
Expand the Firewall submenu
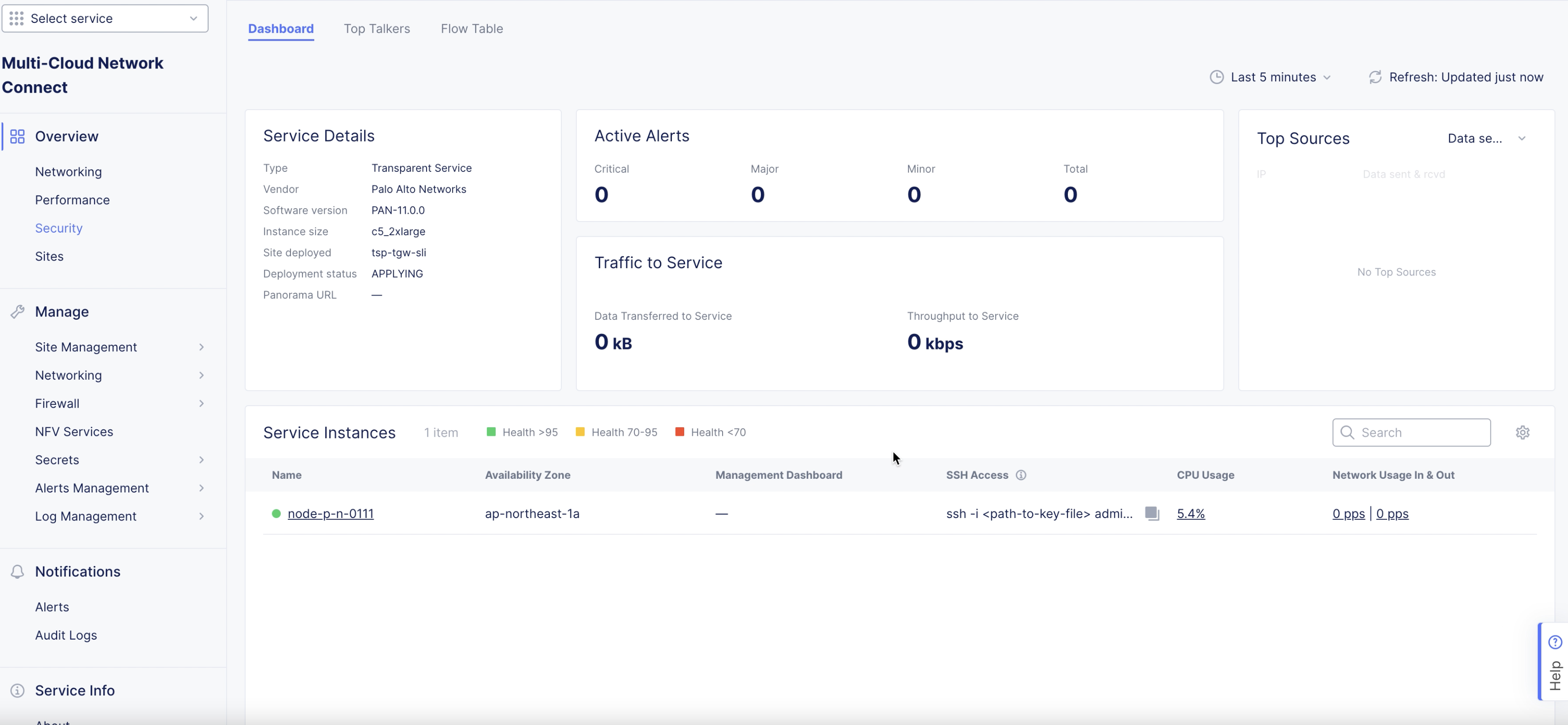tap(201, 403)
